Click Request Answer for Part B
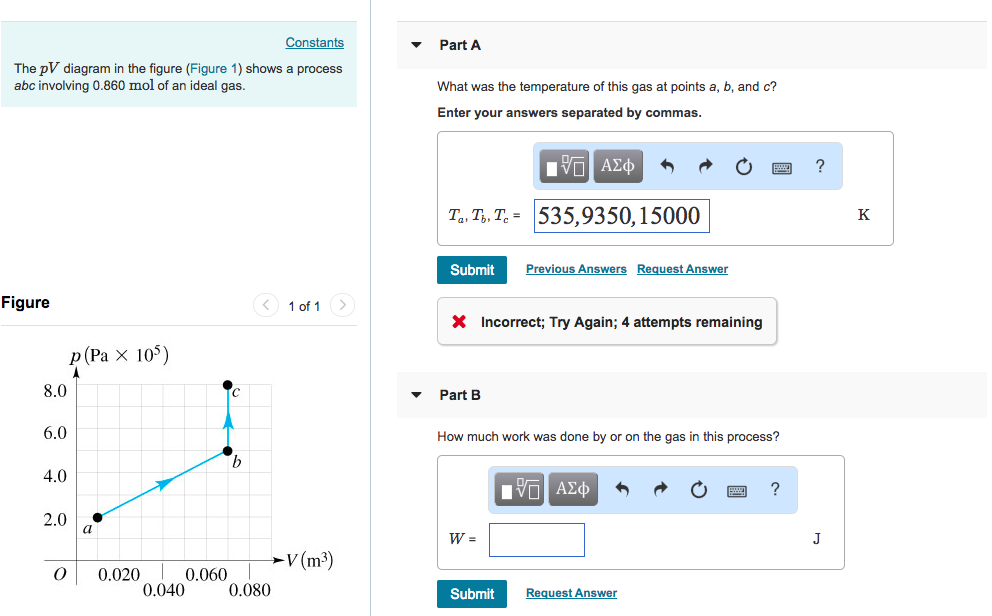 (x=571, y=592)
